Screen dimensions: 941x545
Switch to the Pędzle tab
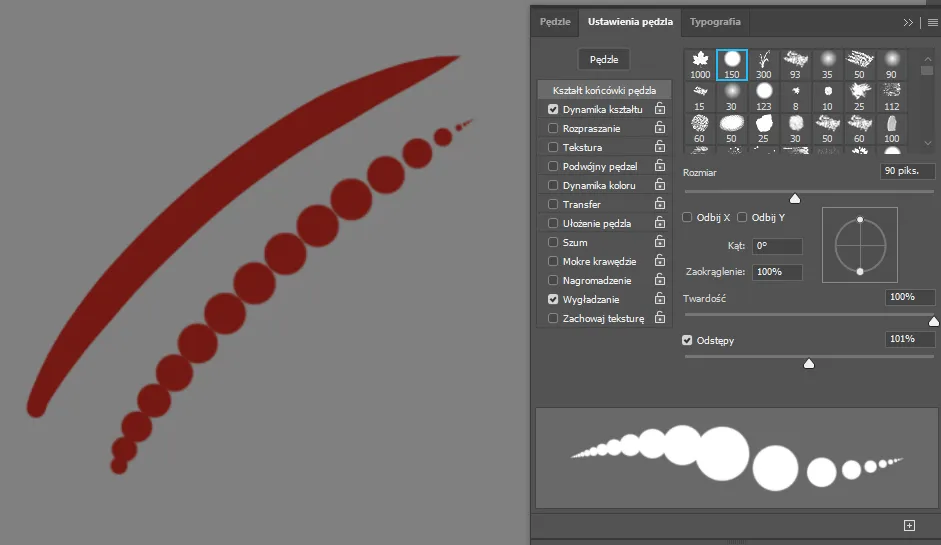click(554, 21)
